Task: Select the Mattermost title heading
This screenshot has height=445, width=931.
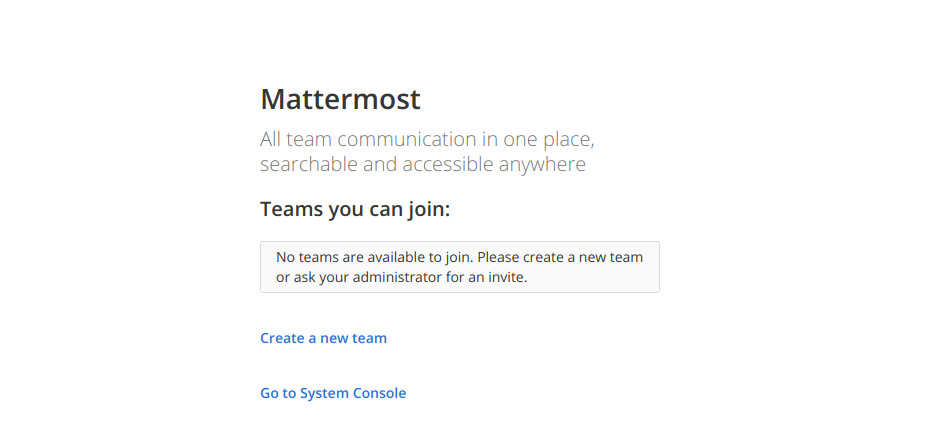Action: point(340,99)
